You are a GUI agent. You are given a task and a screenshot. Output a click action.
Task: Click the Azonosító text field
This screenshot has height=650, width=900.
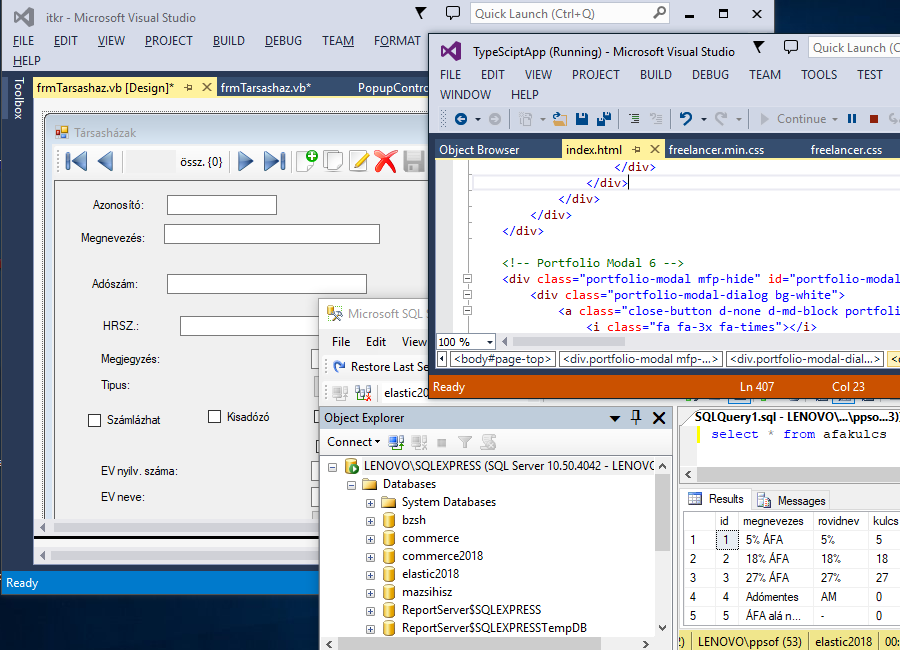tap(221, 205)
